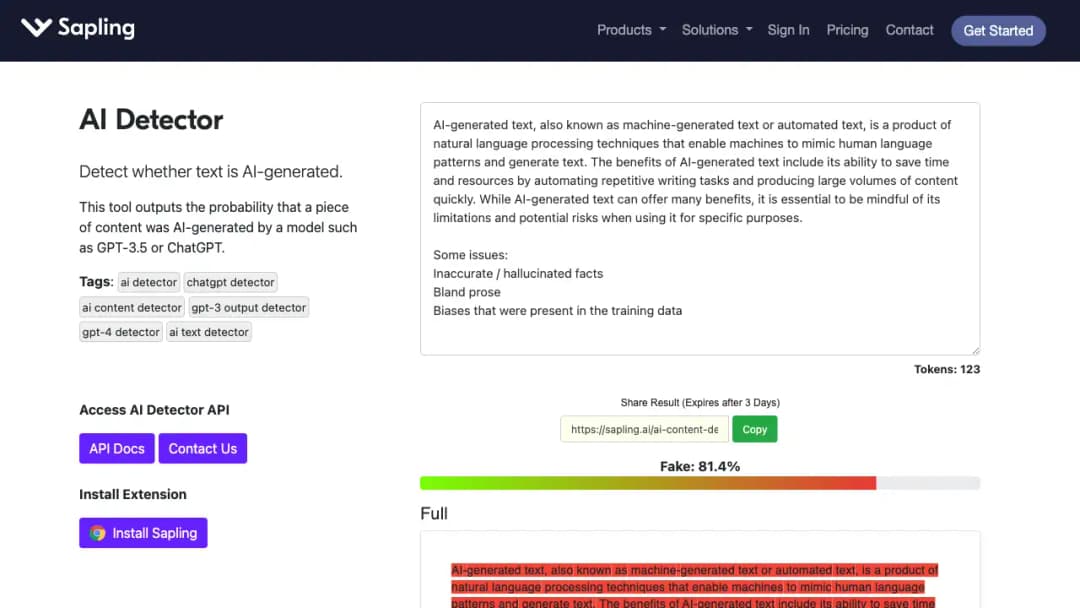Select the Sign In menu item
Image resolution: width=1080 pixels, height=608 pixels.
788,30
